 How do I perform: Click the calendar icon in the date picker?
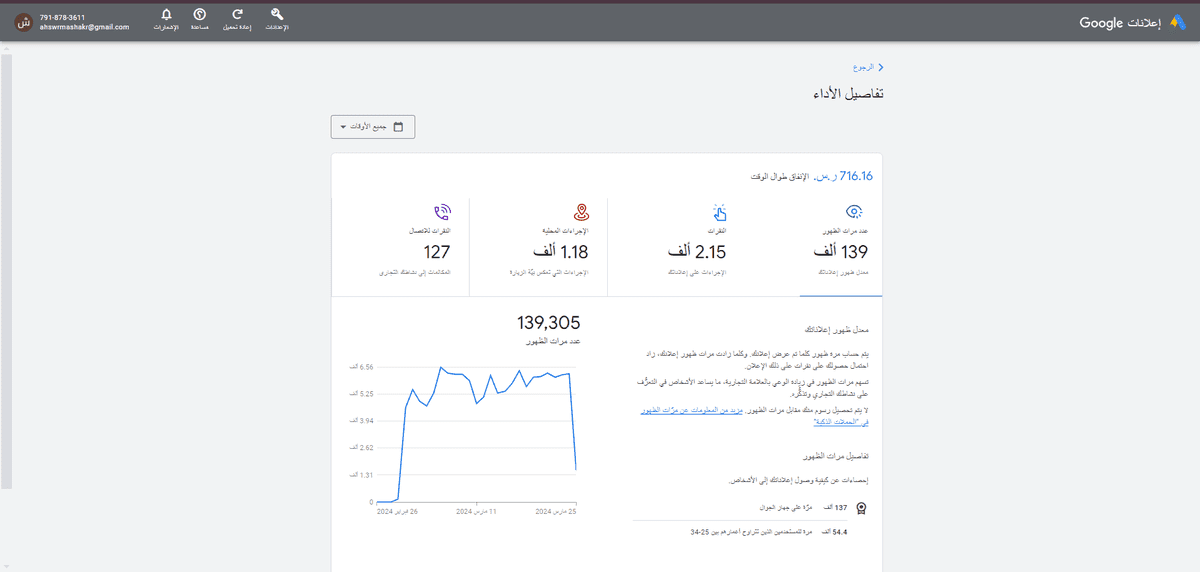point(399,127)
